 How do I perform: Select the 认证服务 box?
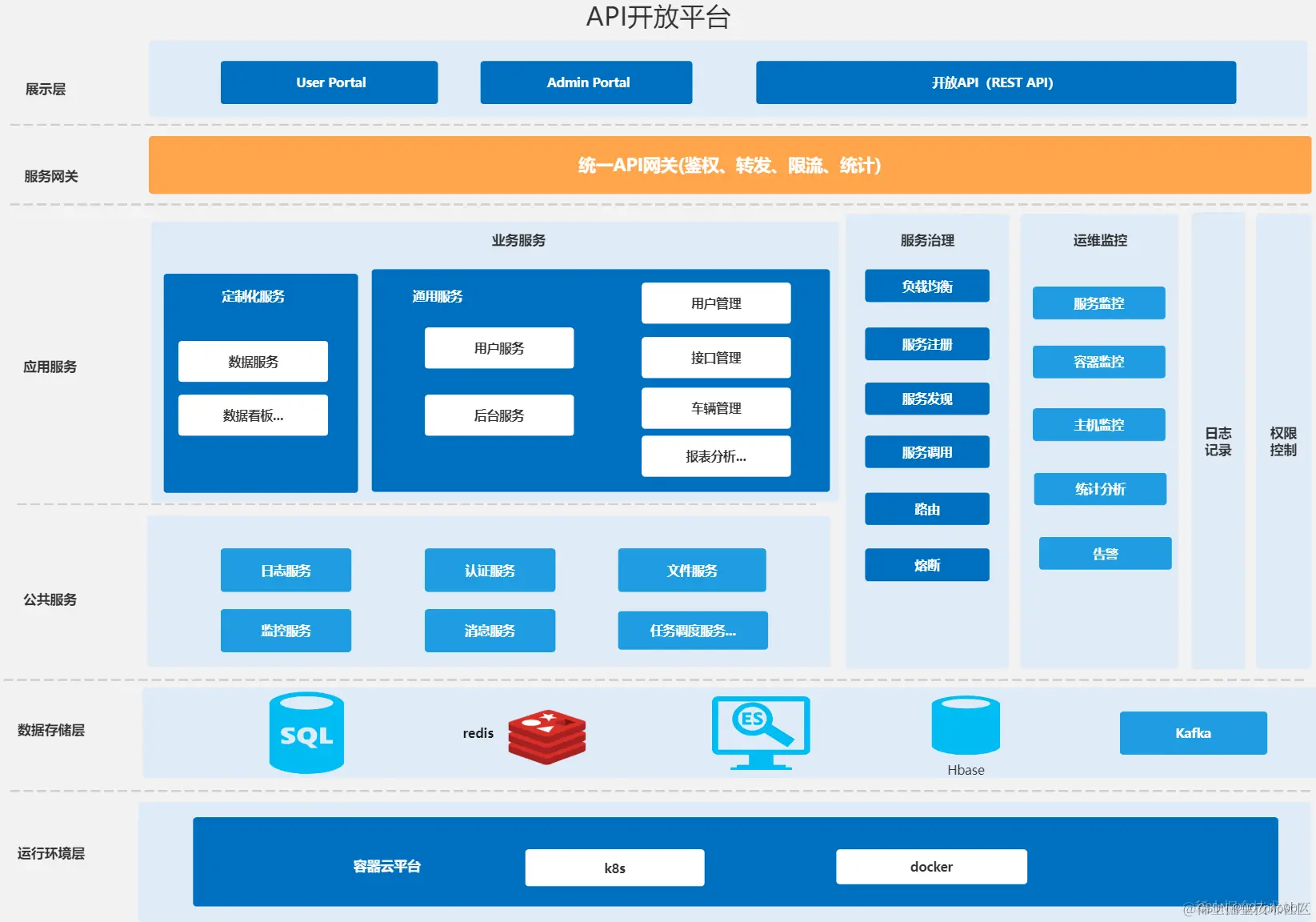click(x=490, y=571)
